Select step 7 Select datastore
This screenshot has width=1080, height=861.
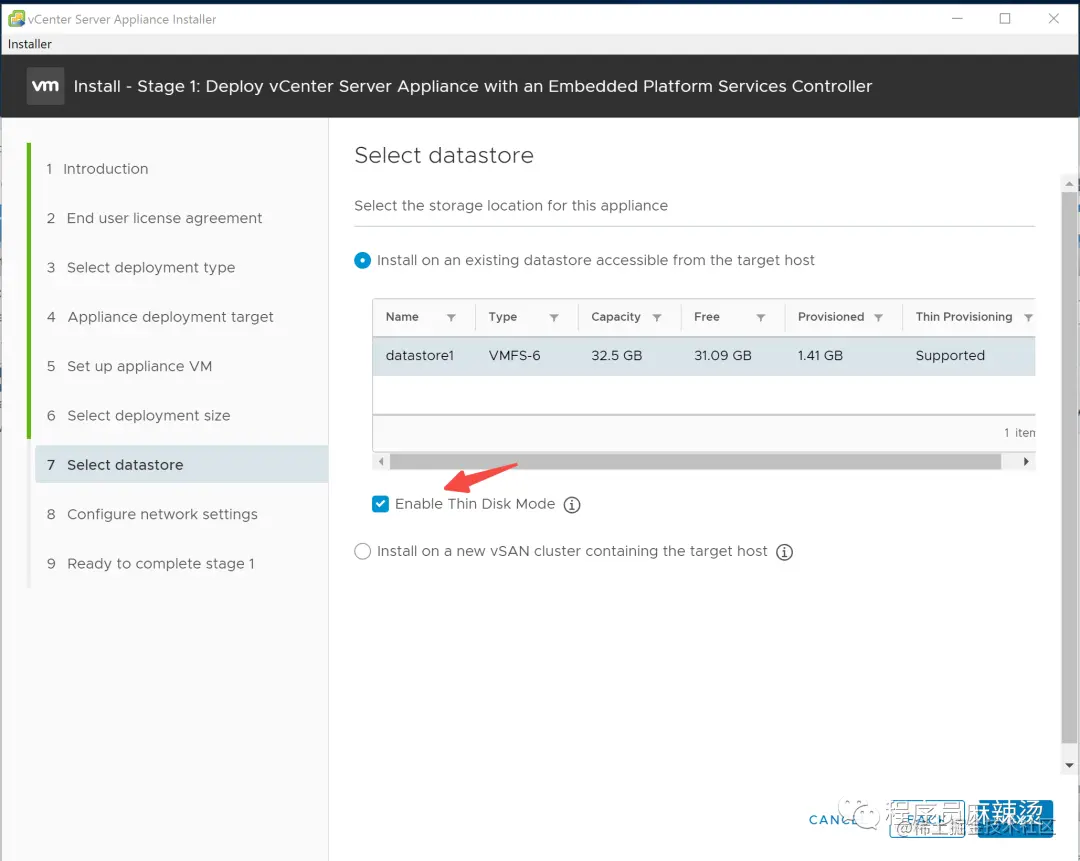pyautogui.click(x=181, y=465)
